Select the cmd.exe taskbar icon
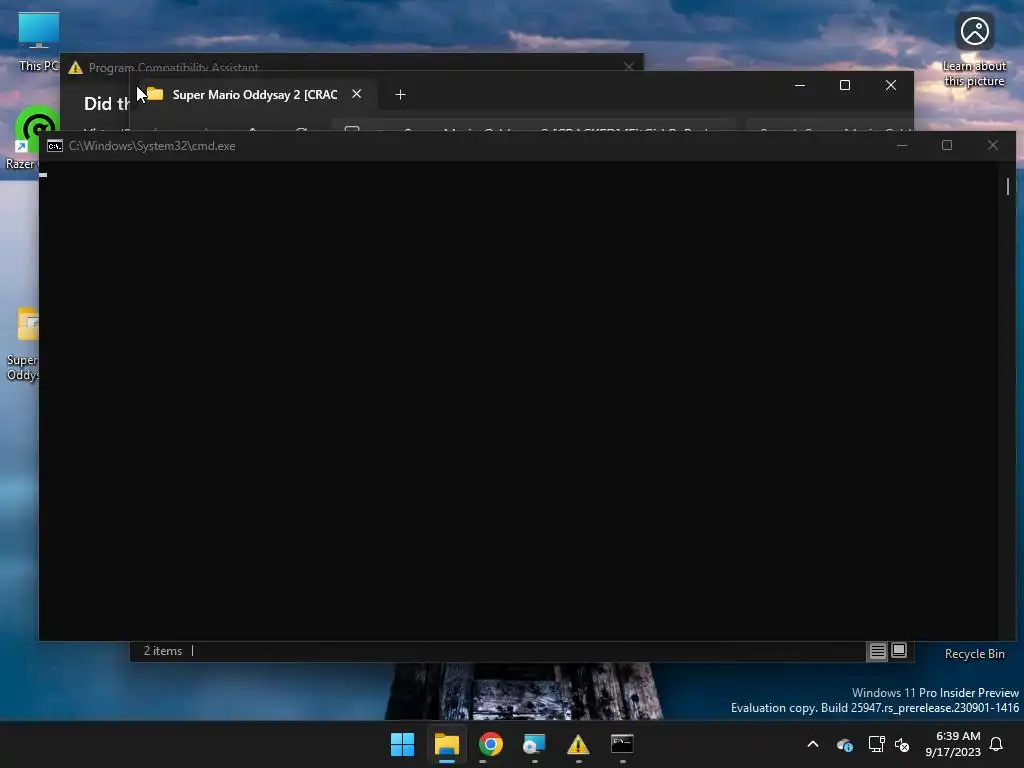The width and height of the screenshot is (1024, 768). coord(622,744)
